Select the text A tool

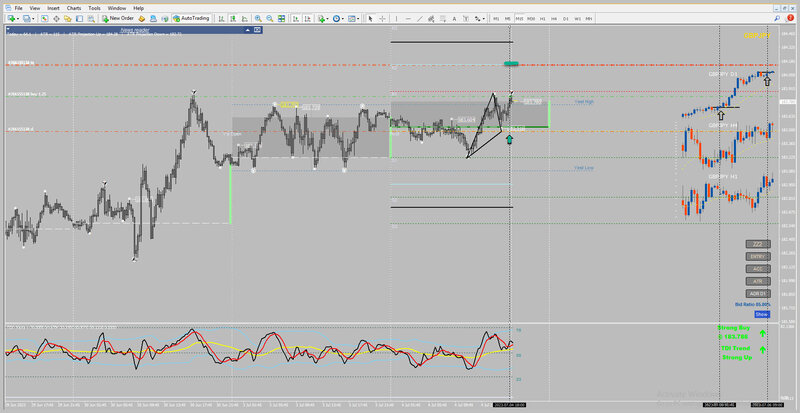pyautogui.click(x=454, y=18)
